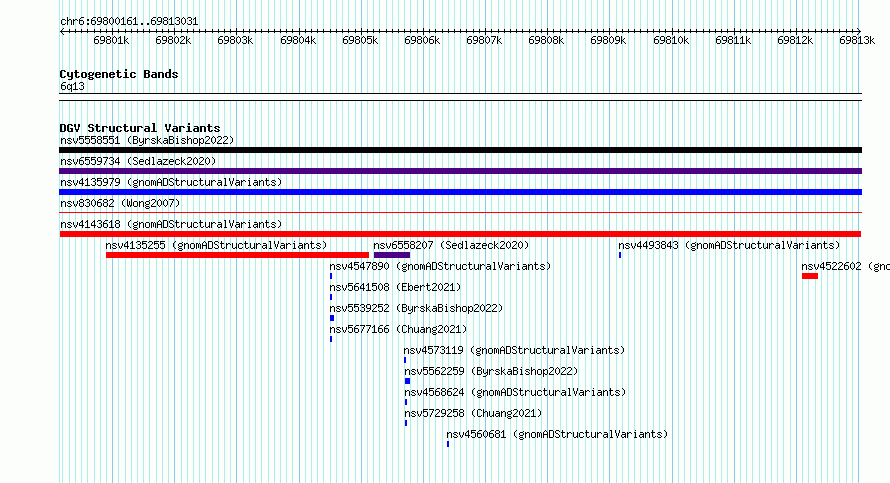Click the 69804k ruler label

pos(298,40)
